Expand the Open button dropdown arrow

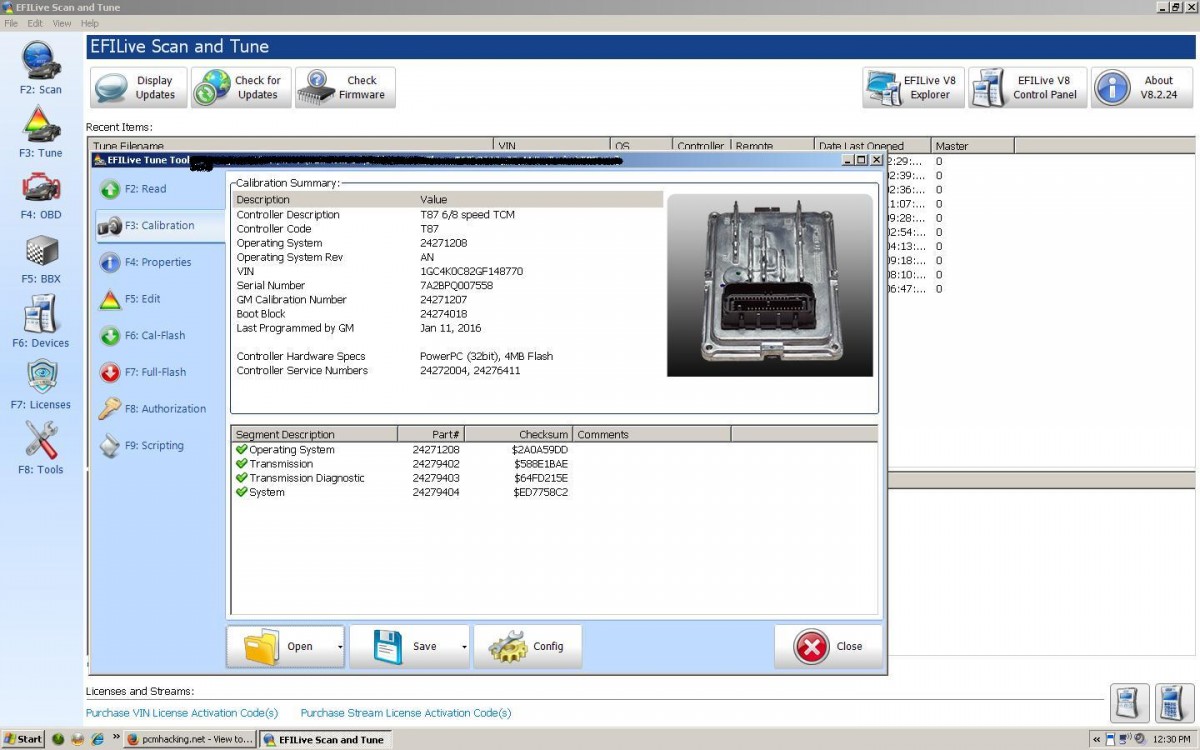point(340,647)
